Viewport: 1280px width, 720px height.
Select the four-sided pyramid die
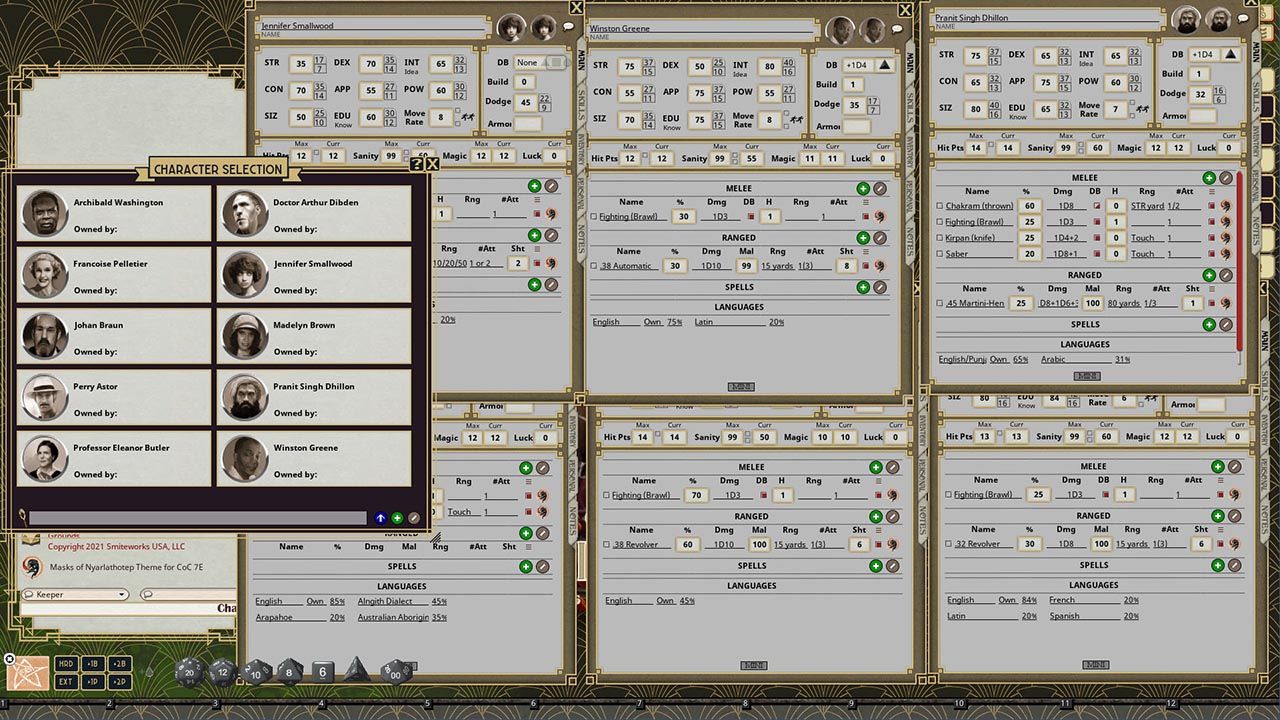coord(357,670)
